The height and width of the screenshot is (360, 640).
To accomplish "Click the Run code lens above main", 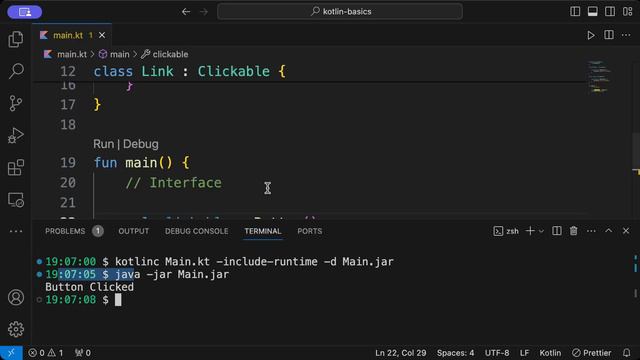I will click(104, 144).
